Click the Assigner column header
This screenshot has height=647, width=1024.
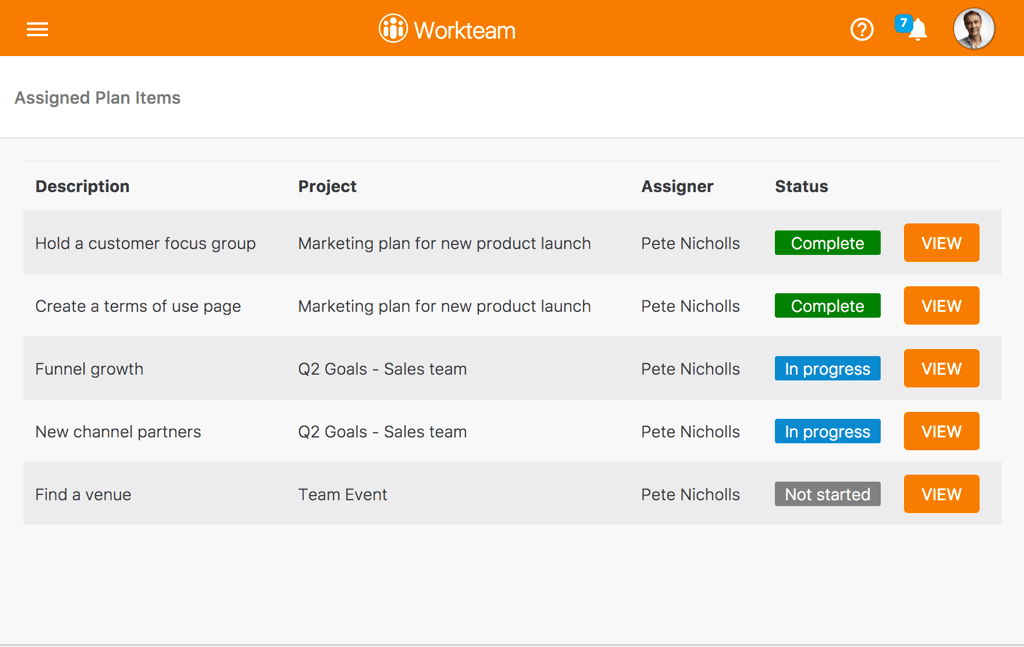click(x=677, y=186)
